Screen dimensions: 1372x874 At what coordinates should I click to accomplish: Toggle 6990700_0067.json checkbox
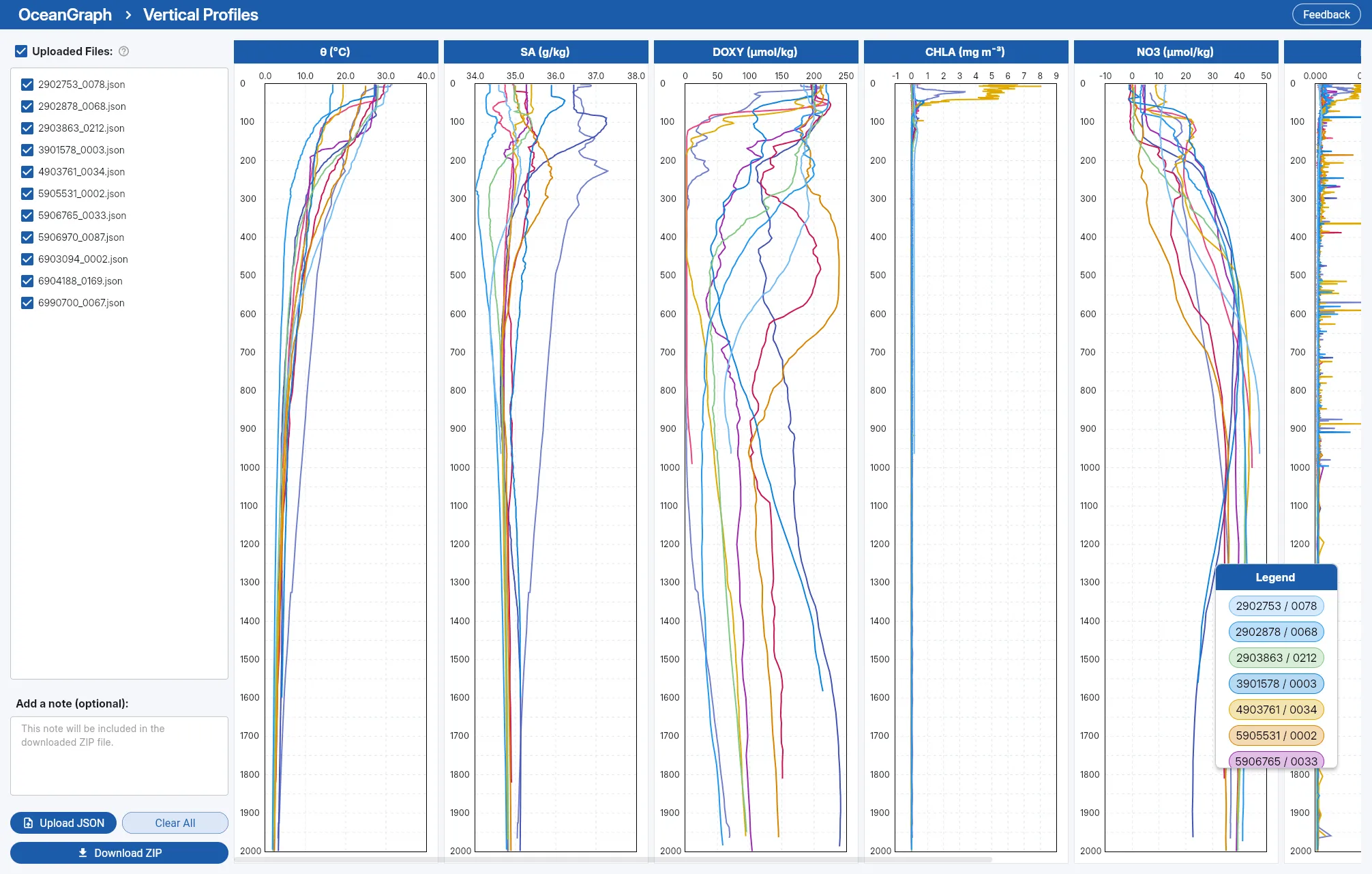pyautogui.click(x=27, y=303)
